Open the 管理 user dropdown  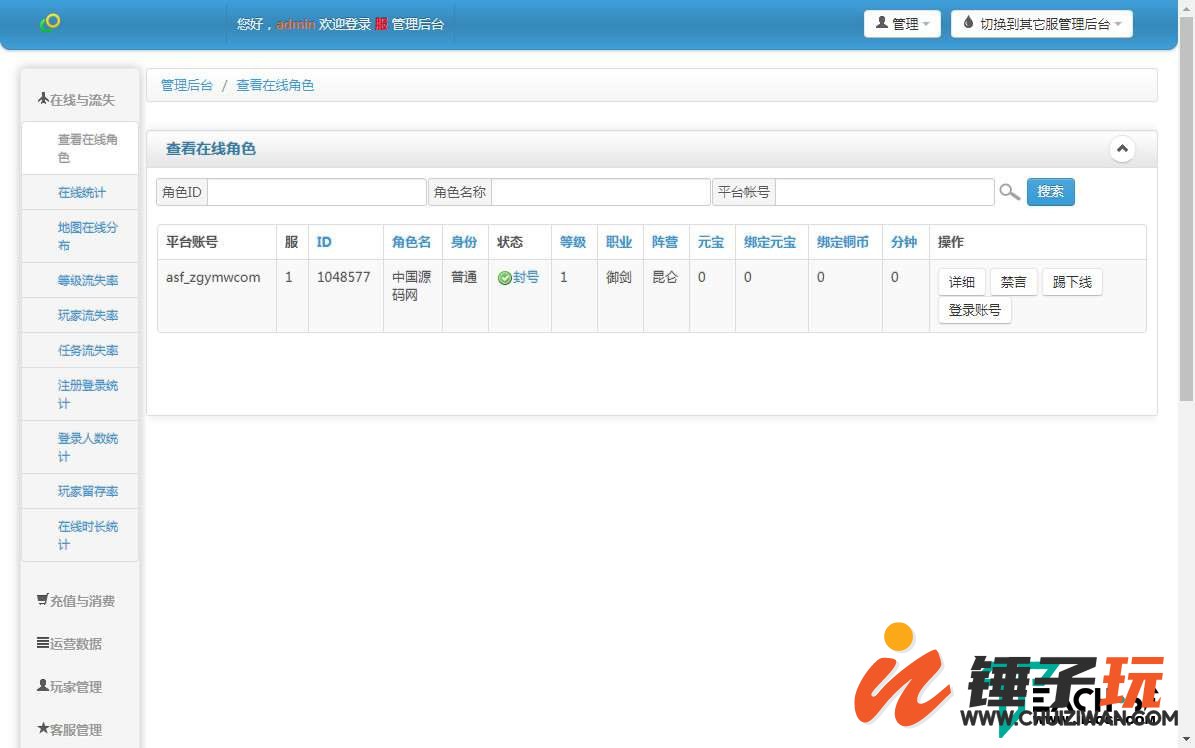(x=901, y=24)
